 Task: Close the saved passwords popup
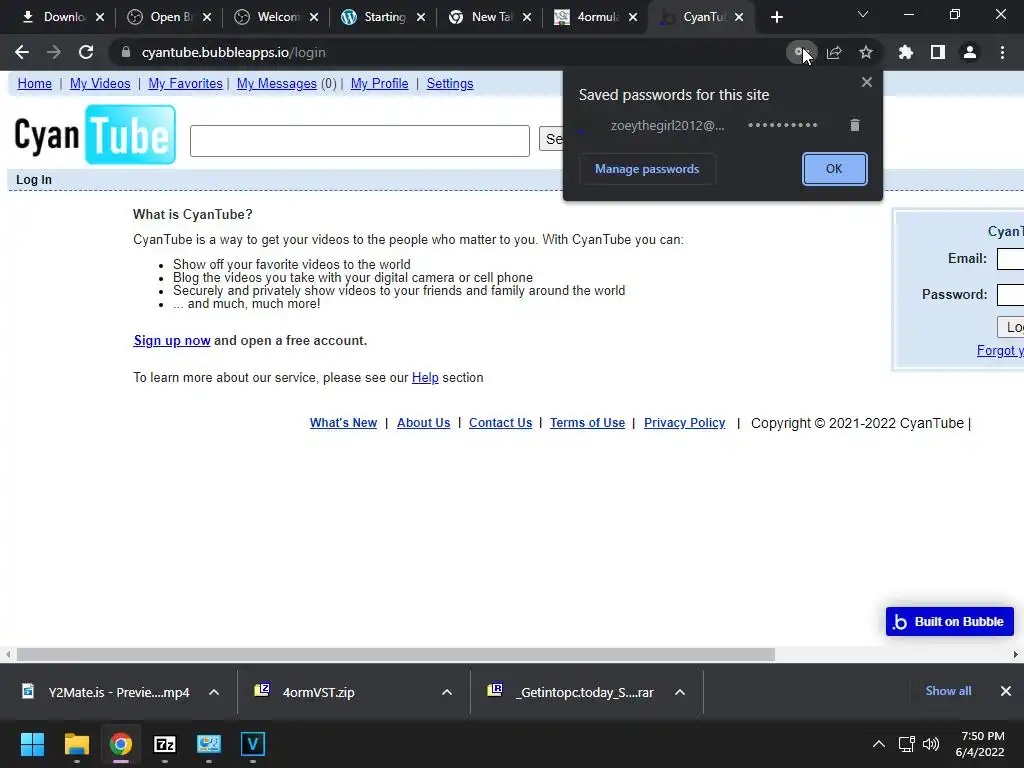(x=867, y=82)
